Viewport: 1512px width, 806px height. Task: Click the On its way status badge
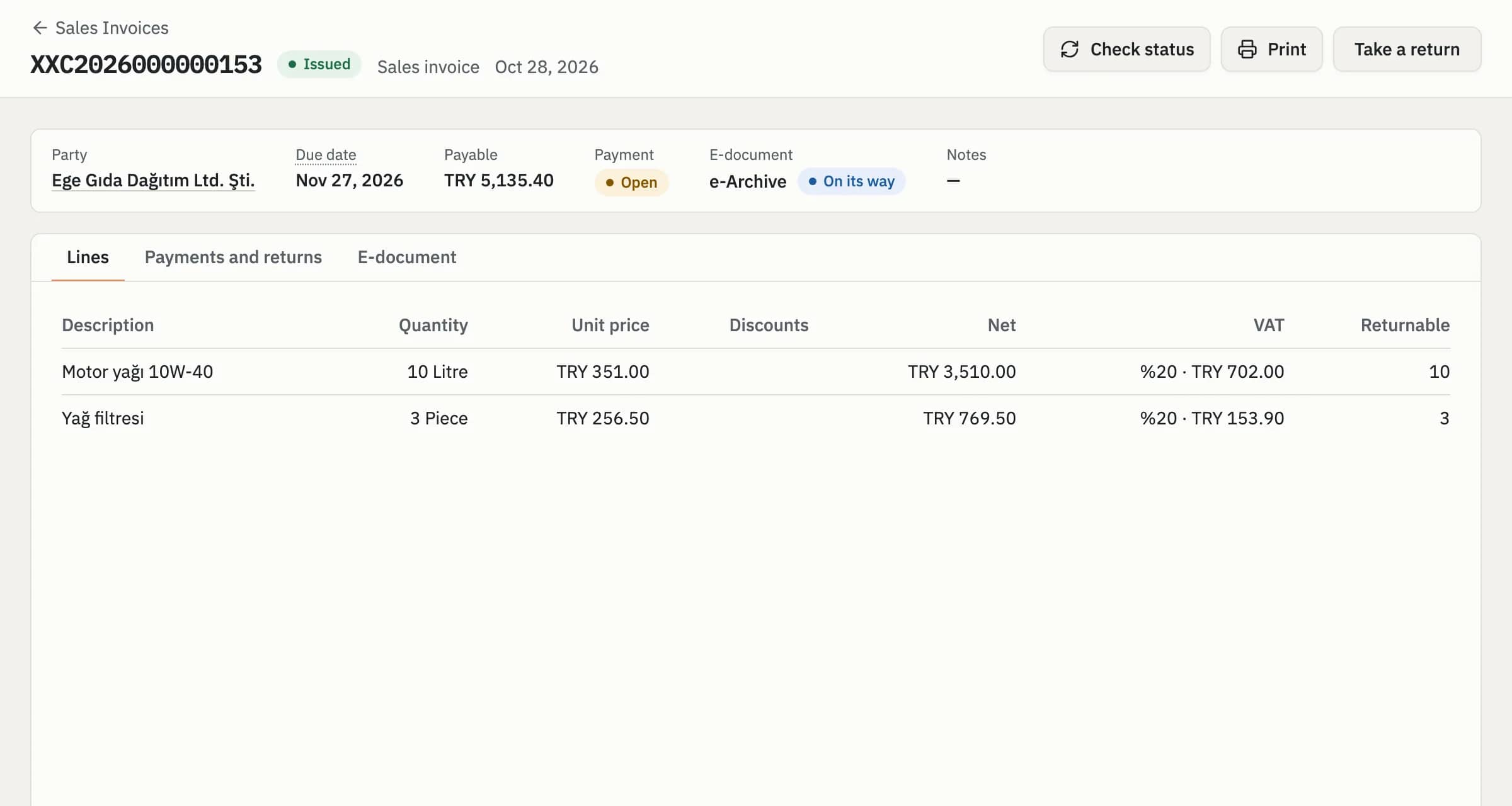coord(851,181)
